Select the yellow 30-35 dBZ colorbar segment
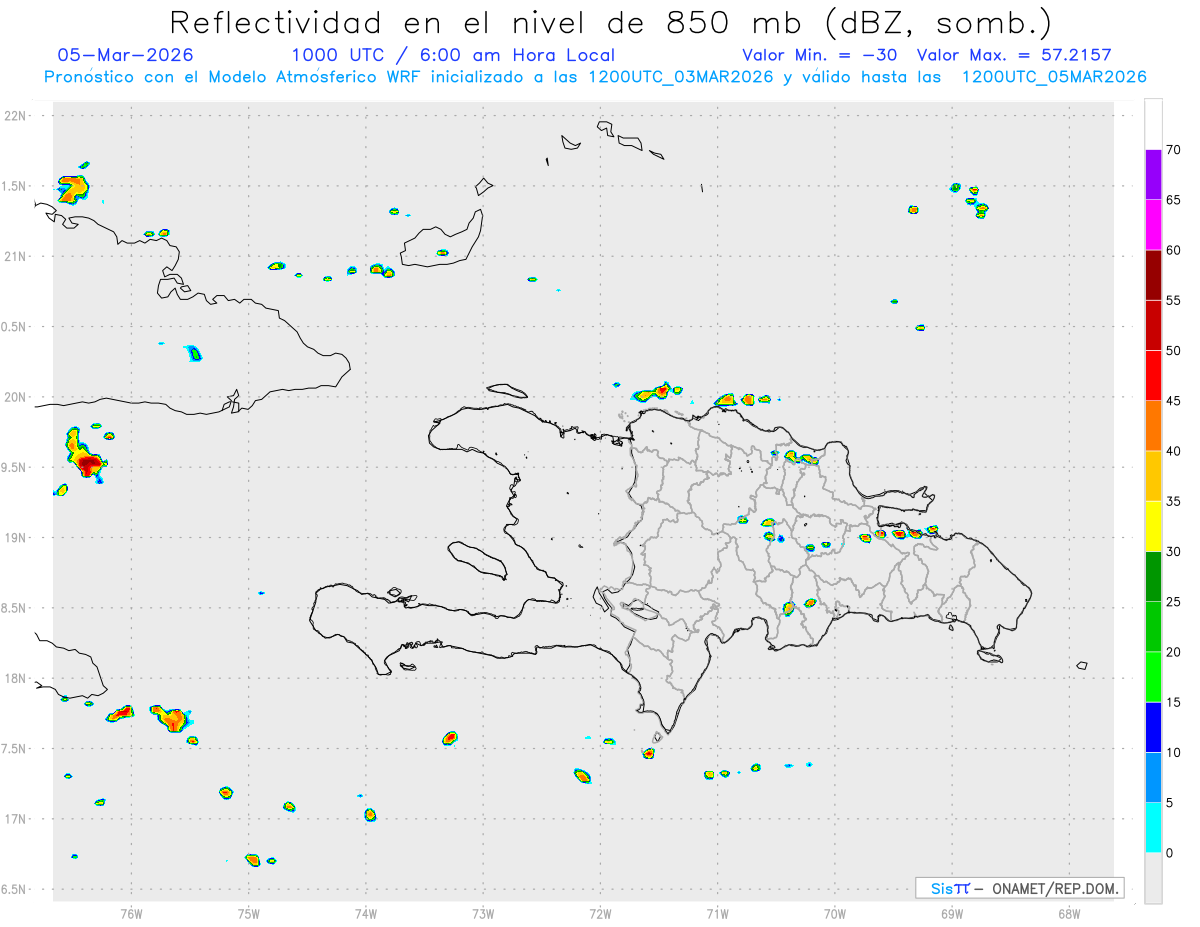Screen dimensions: 1200x927 coord(1153,526)
